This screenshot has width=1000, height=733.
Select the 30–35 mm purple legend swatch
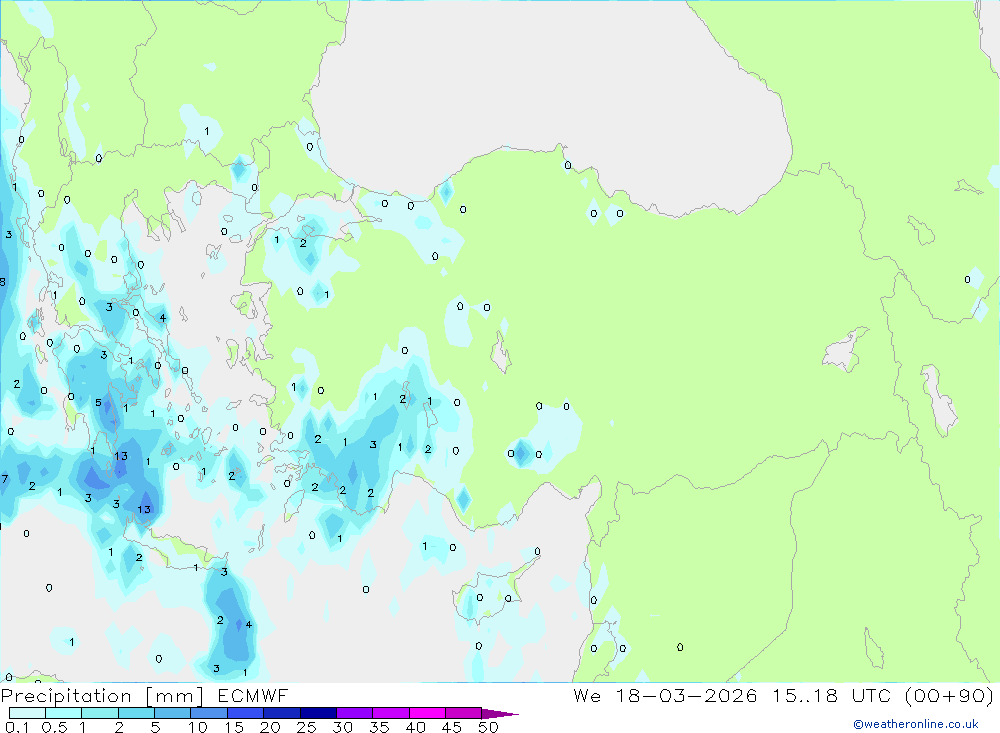355,713
